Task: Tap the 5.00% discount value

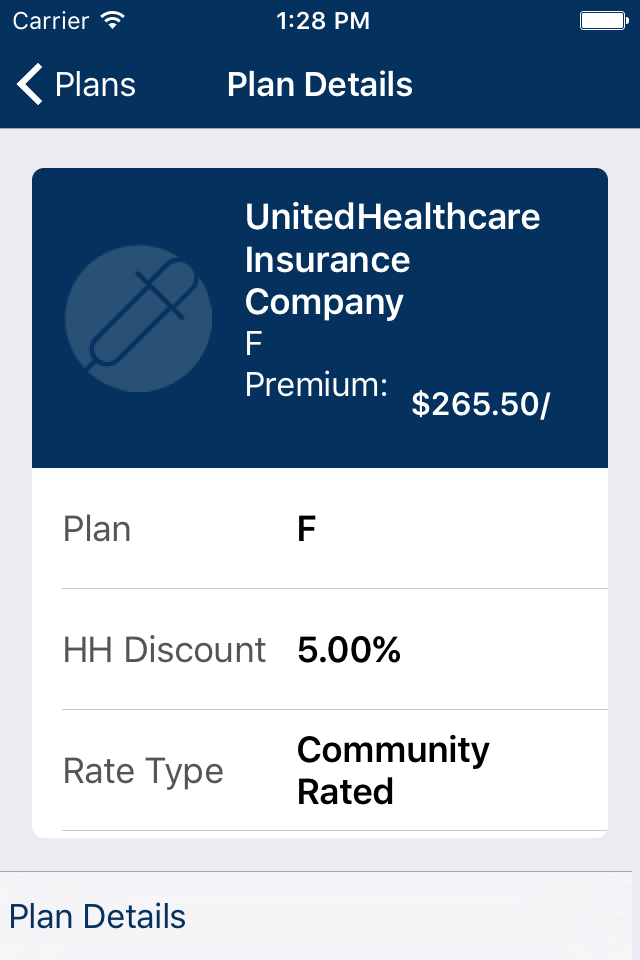Action: 349,650
